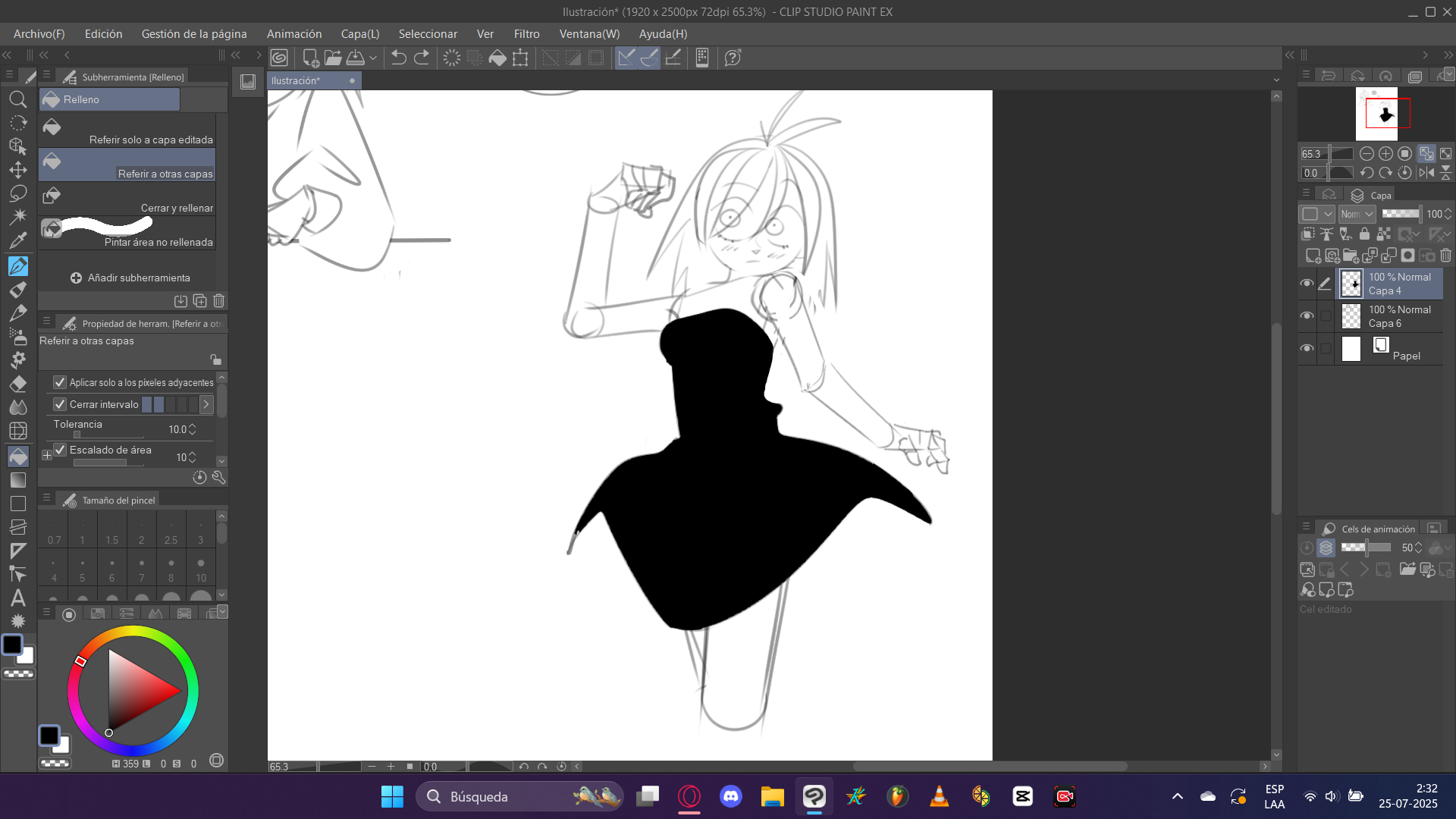The height and width of the screenshot is (819, 1456).
Task: Create new raster layer icon
Action: click(x=1313, y=256)
